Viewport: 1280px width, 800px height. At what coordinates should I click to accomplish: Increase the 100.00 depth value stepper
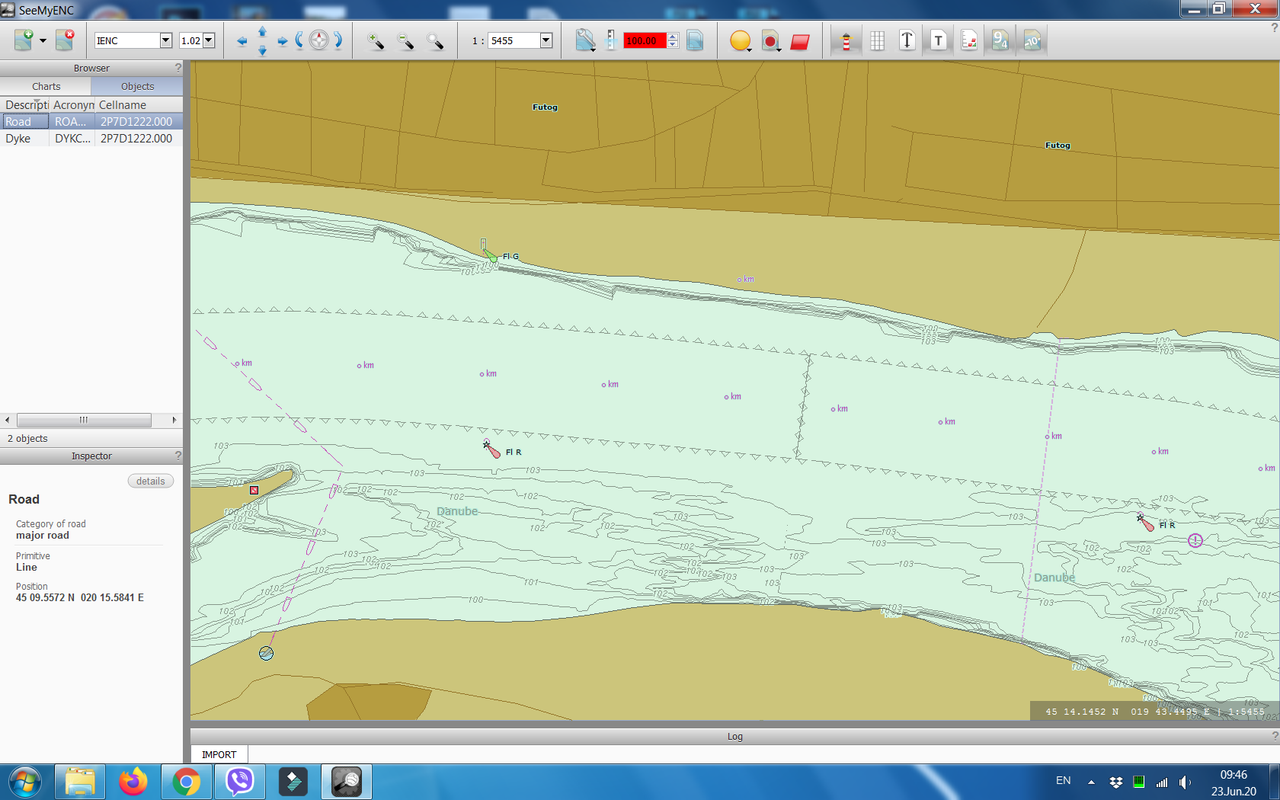(x=673, y=37)
